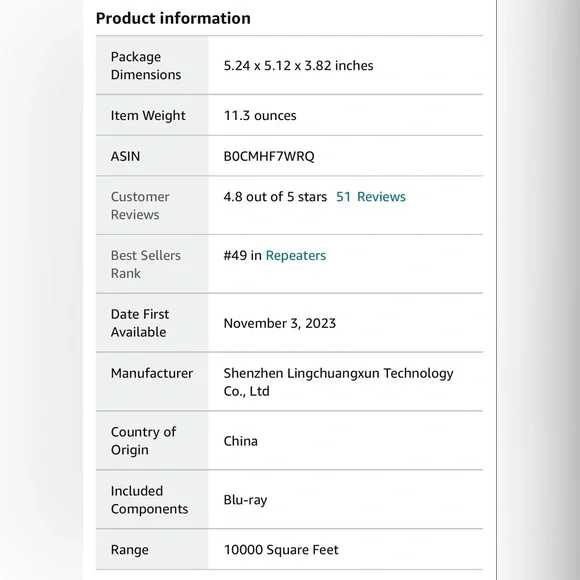Click the Customer Reviews row label
Screen dimensions: 580x580
tap(140, 206)
